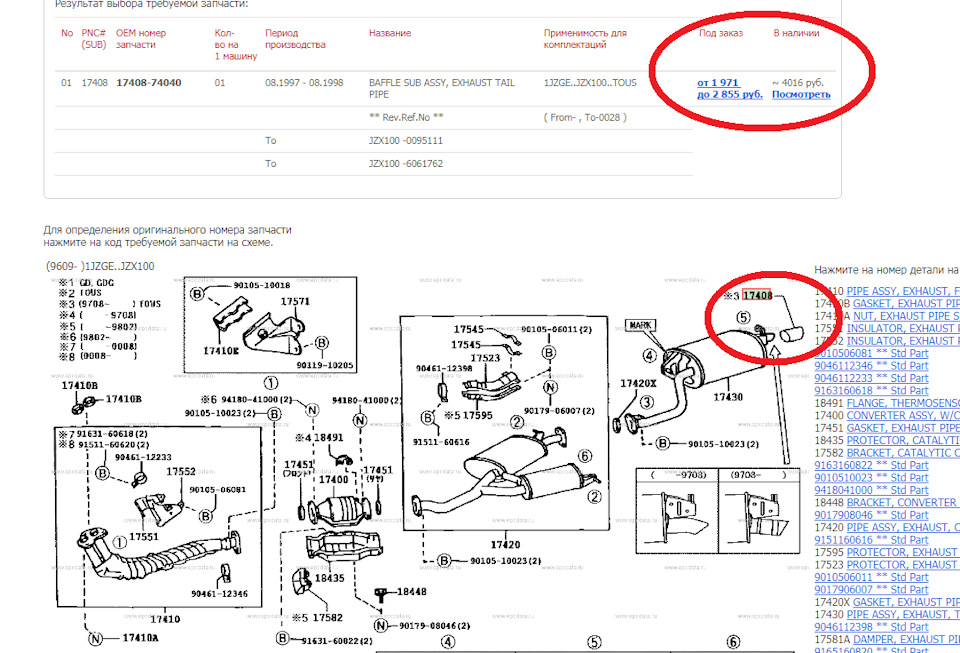This screenshot has height=653, width=960.
Task: Click part code 17420X on the diagram
Action: (x=638, y=384)
